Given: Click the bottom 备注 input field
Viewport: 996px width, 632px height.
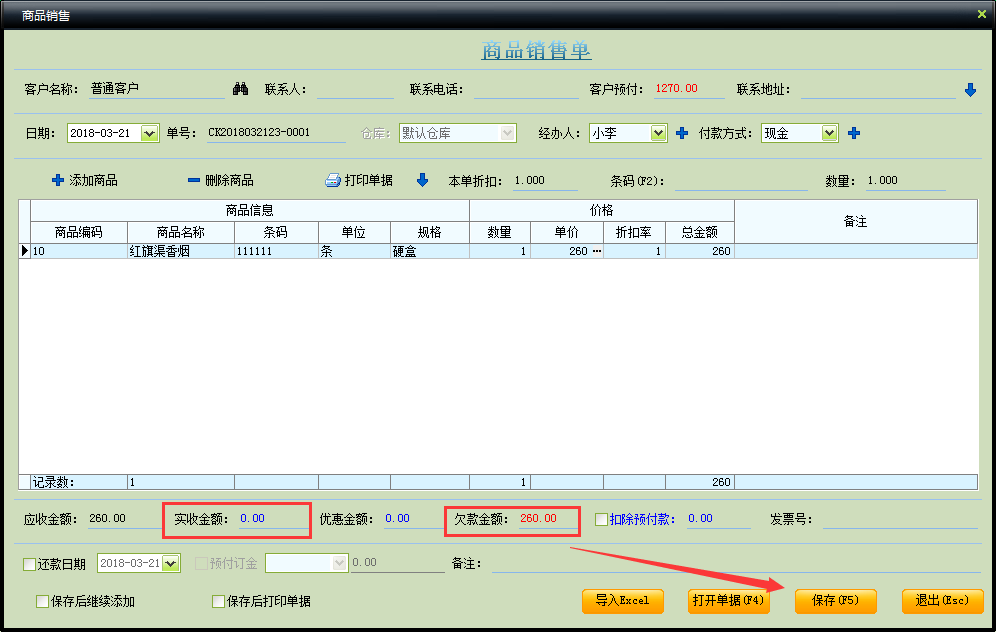Looking at the screenshot, I should (735, 563).
